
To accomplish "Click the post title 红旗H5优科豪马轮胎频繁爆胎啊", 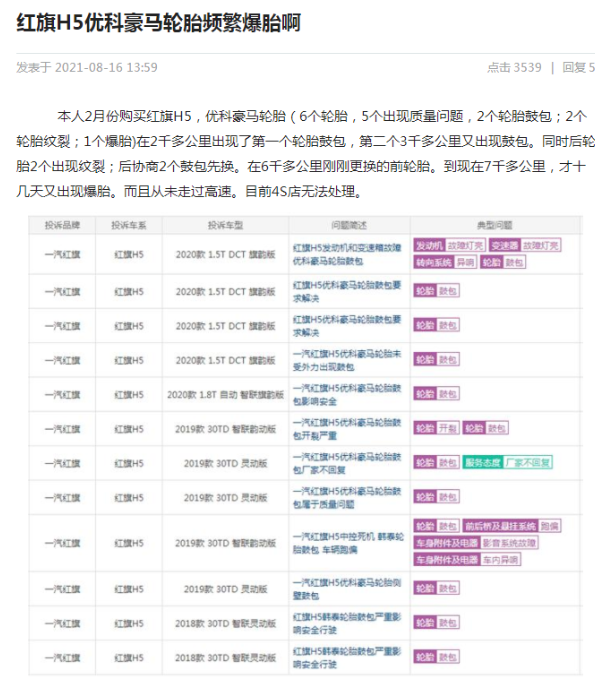I will [x=158, y=23].
